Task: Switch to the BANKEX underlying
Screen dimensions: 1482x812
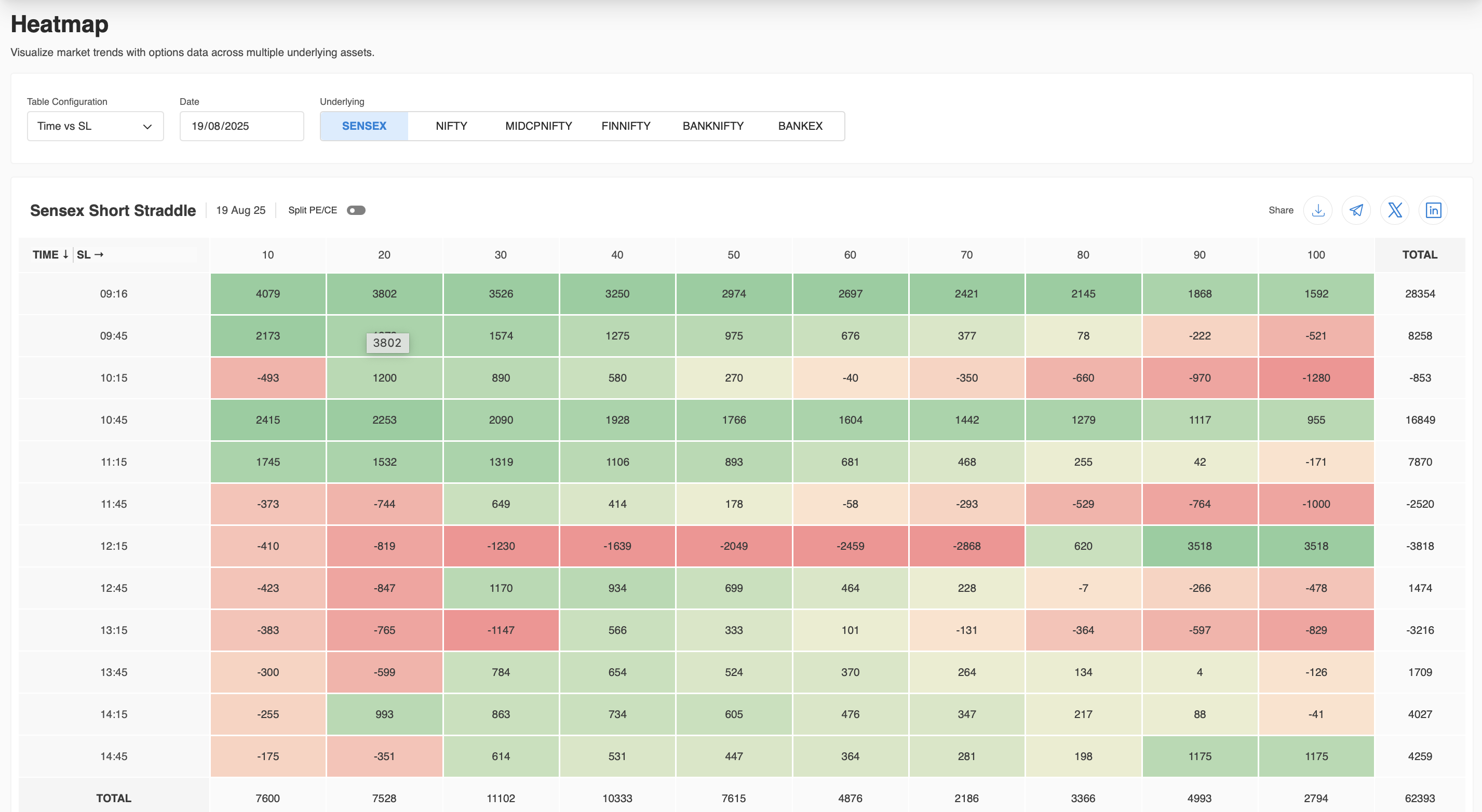Action: click(800, 126)
